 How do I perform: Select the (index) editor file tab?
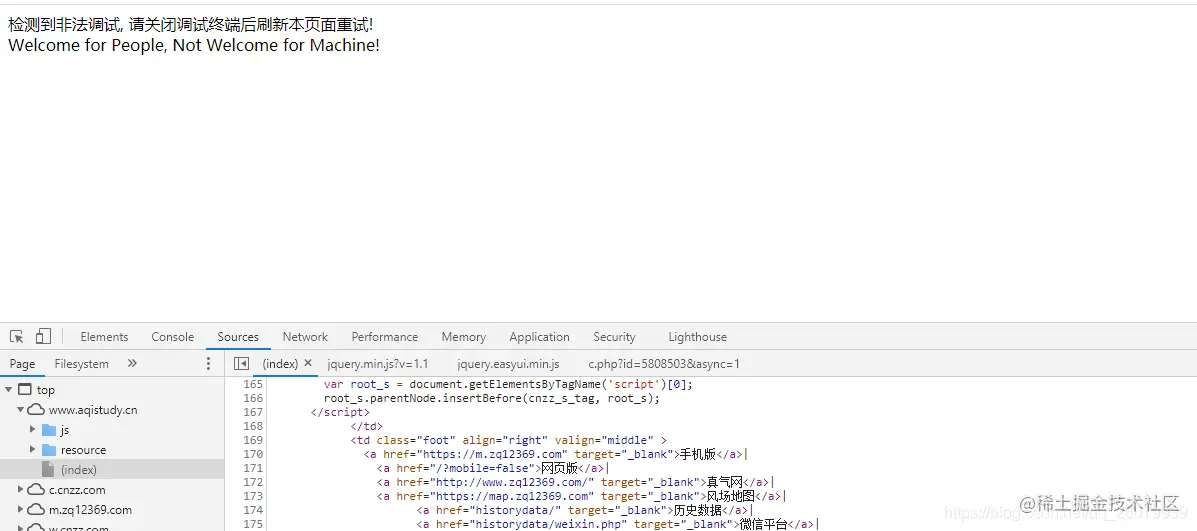pos(279,364)
